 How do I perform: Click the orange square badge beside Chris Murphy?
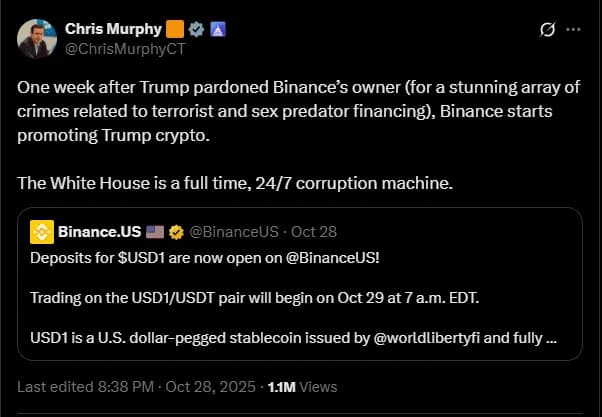coord(172,28)
